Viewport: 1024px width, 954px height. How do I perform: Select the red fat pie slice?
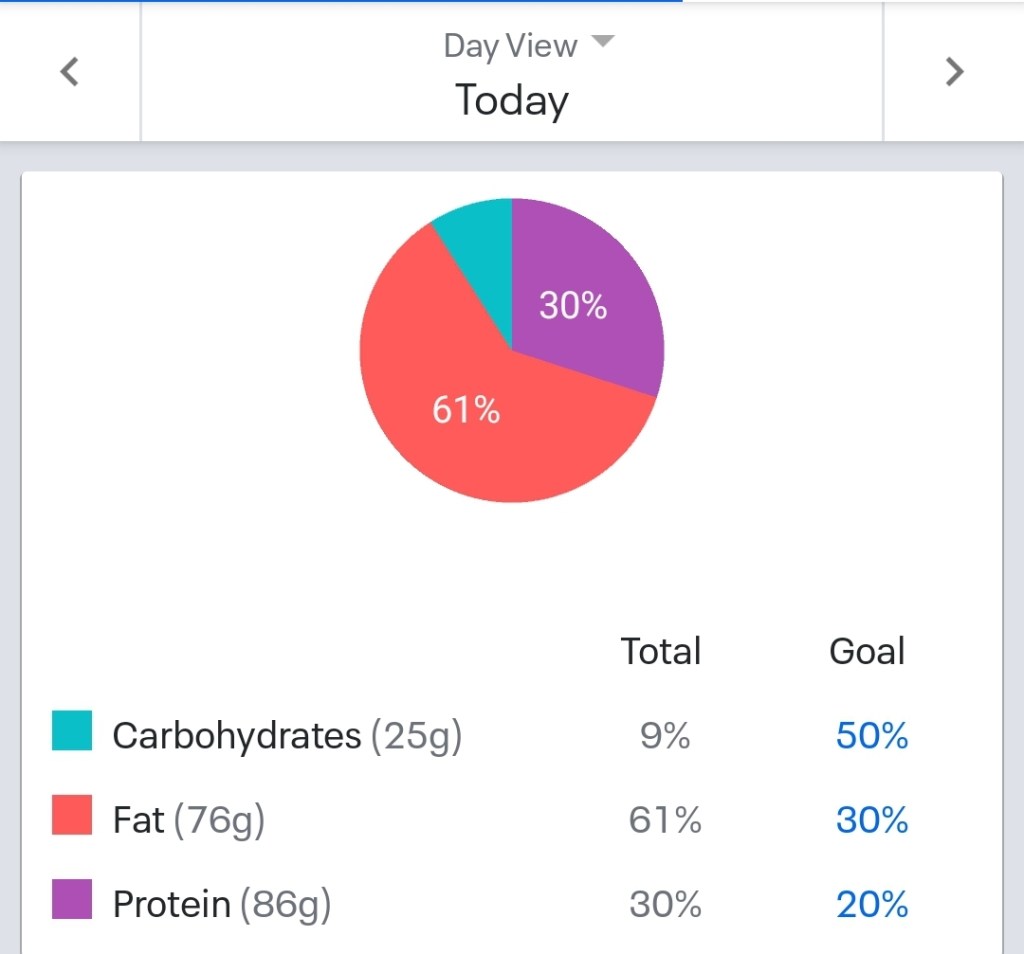(x=466, y=410)
